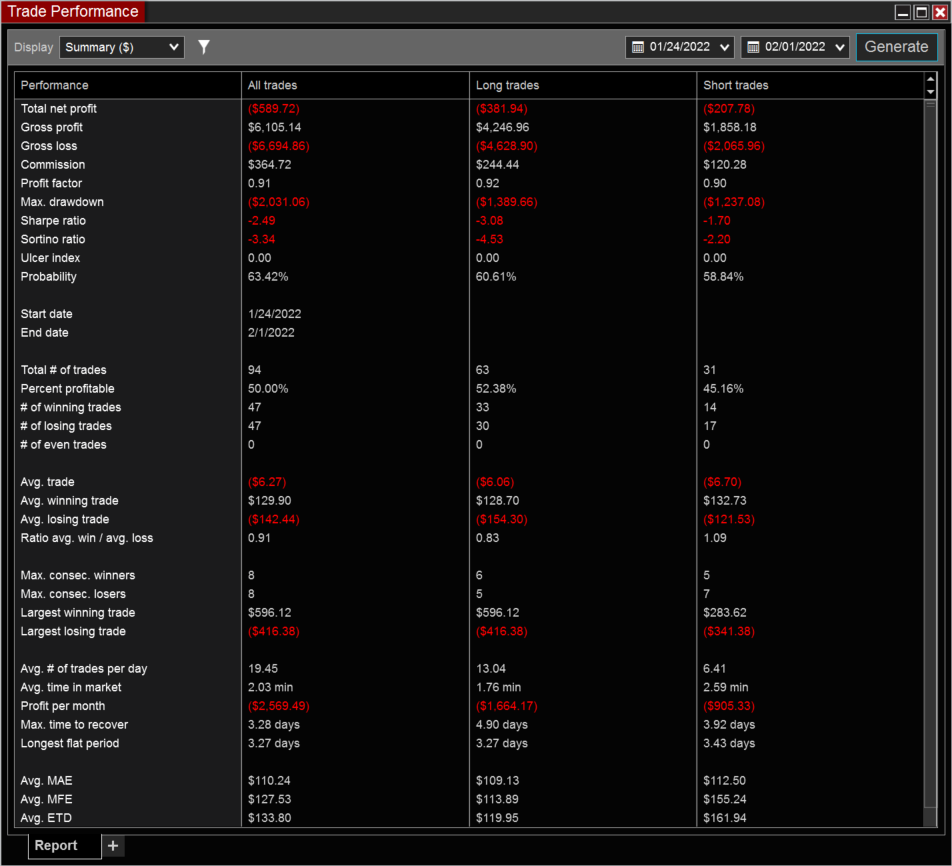The image size is (952, 866).
Task: Click Avg. # of trades per day 19.45
Action: (263, 669)
